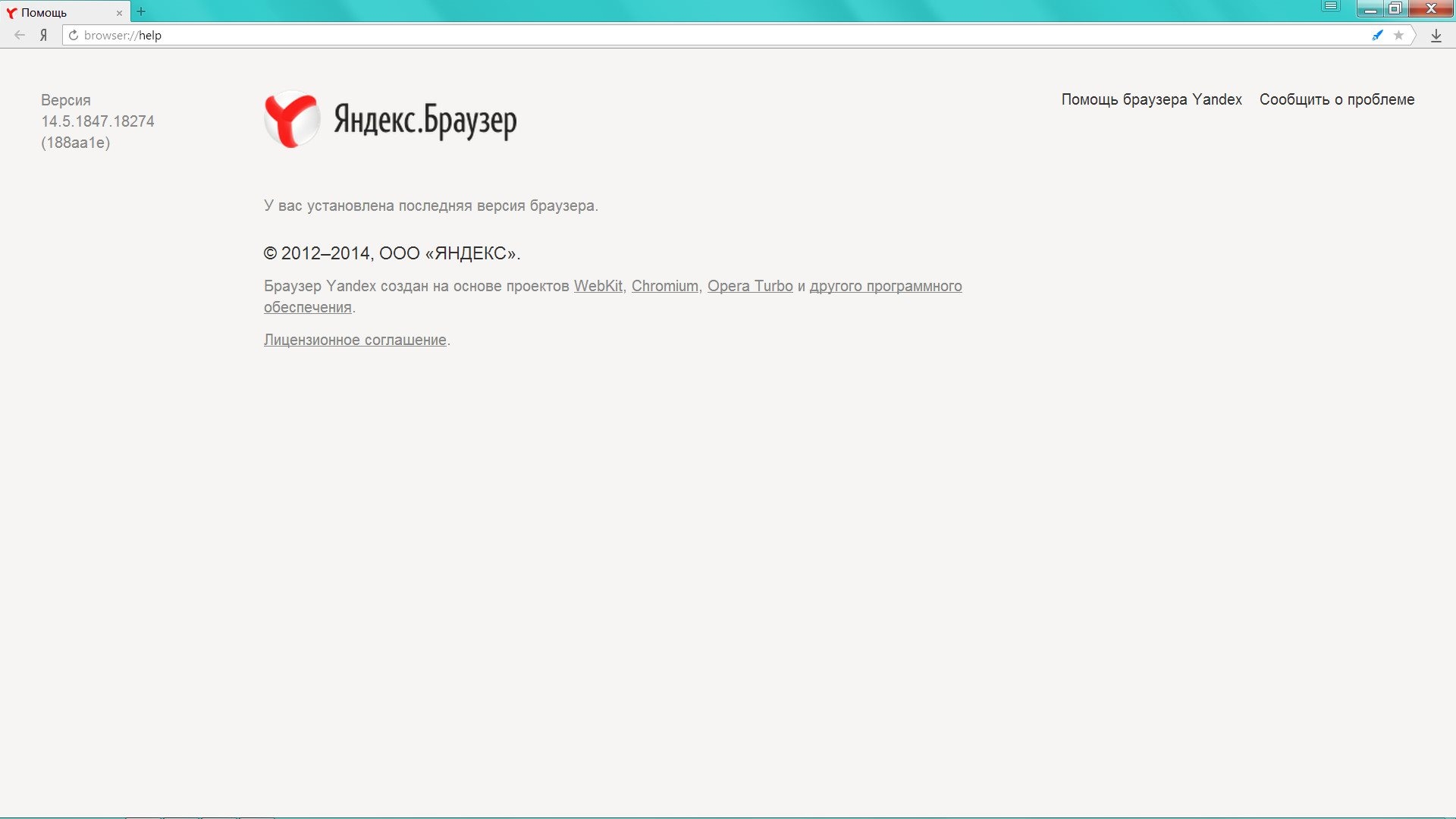The width and height of the screenshot is (1456, 819).
Task: Toggle Turbo mode rocket icon
Action: pyautogui.click(x=1377, y=35)
